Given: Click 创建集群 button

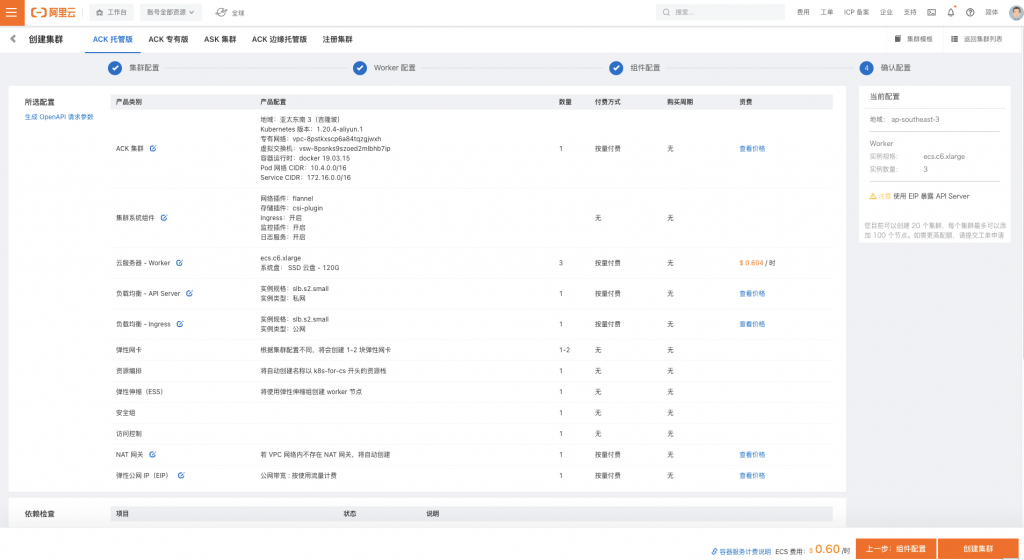Looking at the screenshot, I should pos(978,549).
